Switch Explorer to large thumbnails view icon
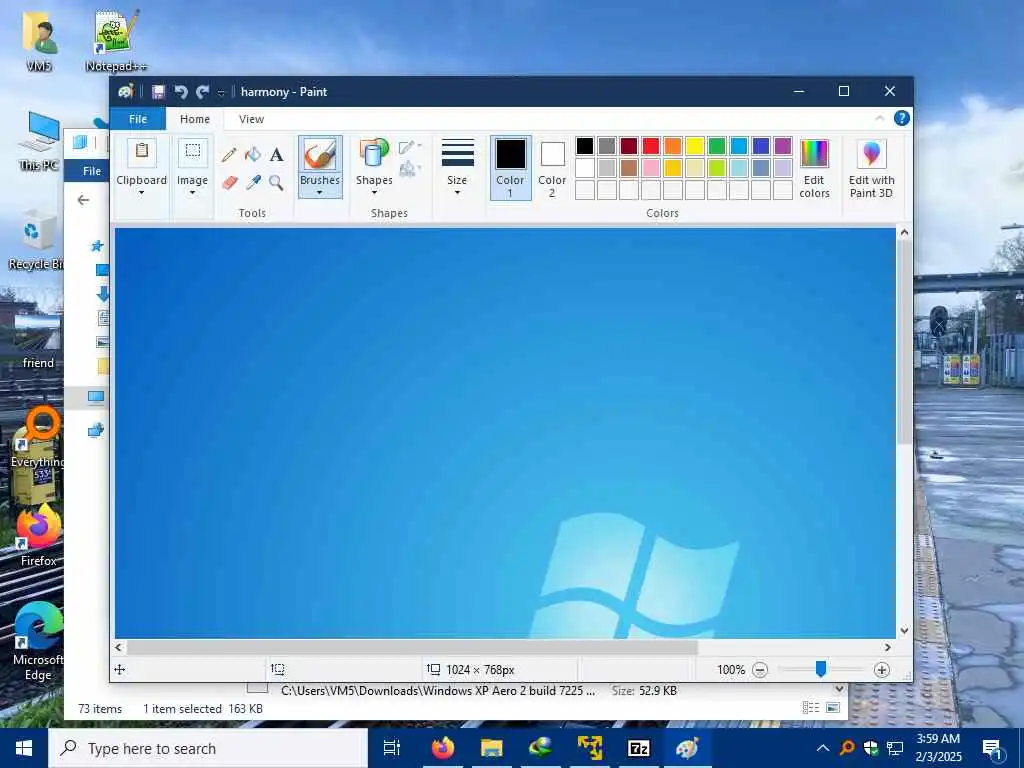Image resolution: width=1024 pixels, height=768 pixels. tap(833, 708)
